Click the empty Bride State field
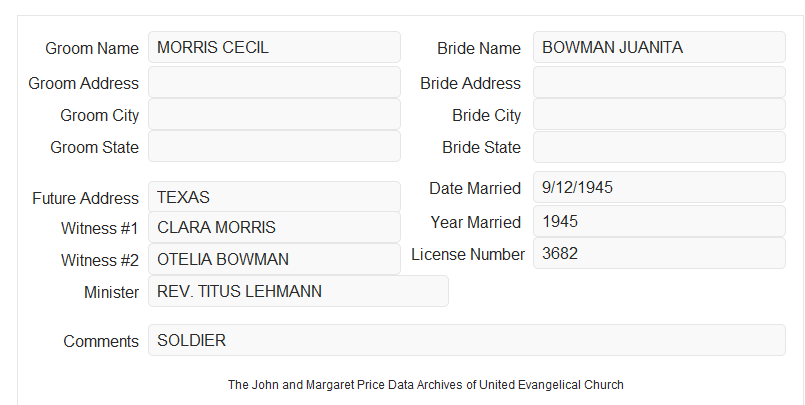 (x=659, y=147)
